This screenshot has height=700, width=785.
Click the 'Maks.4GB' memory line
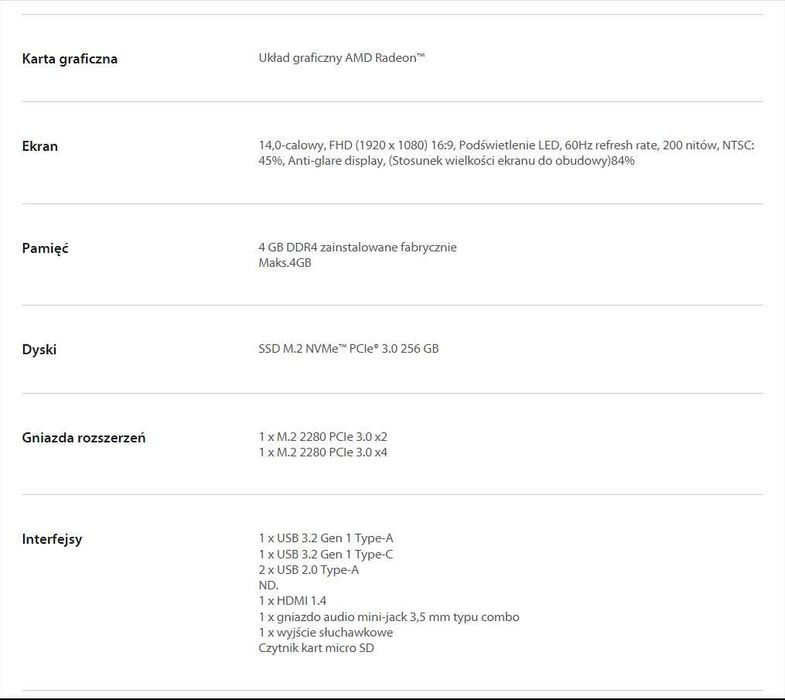coord(285,263)
